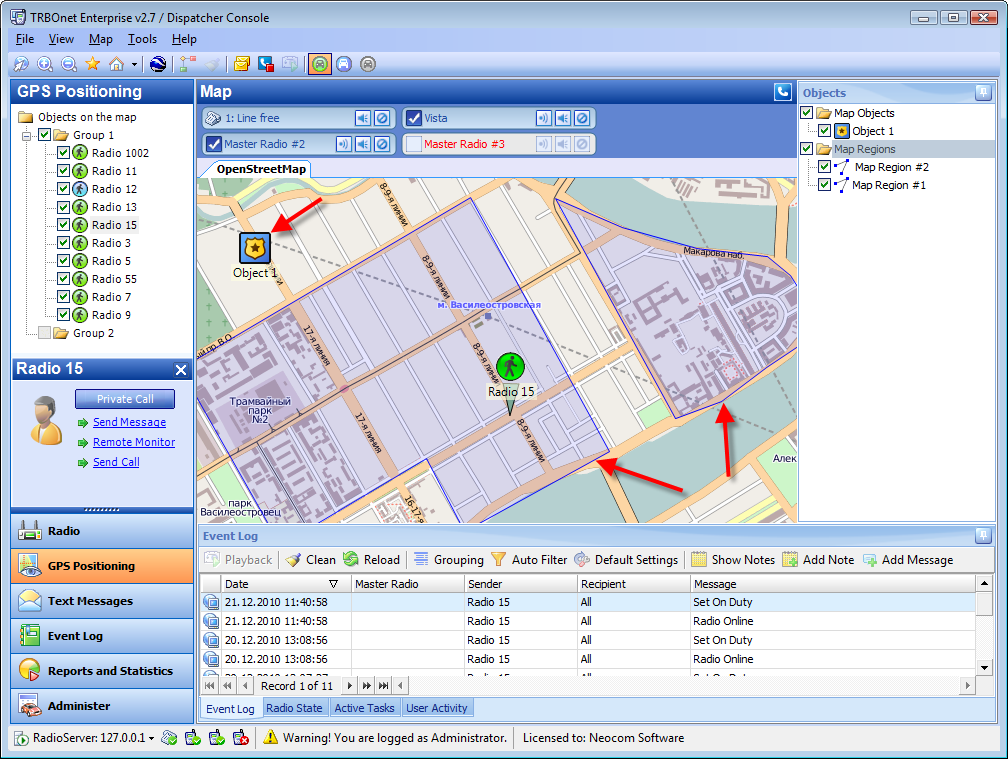1008x759 pixels.
Task: Uncheck the Group 1 checkbox
Action: (44, 135)
